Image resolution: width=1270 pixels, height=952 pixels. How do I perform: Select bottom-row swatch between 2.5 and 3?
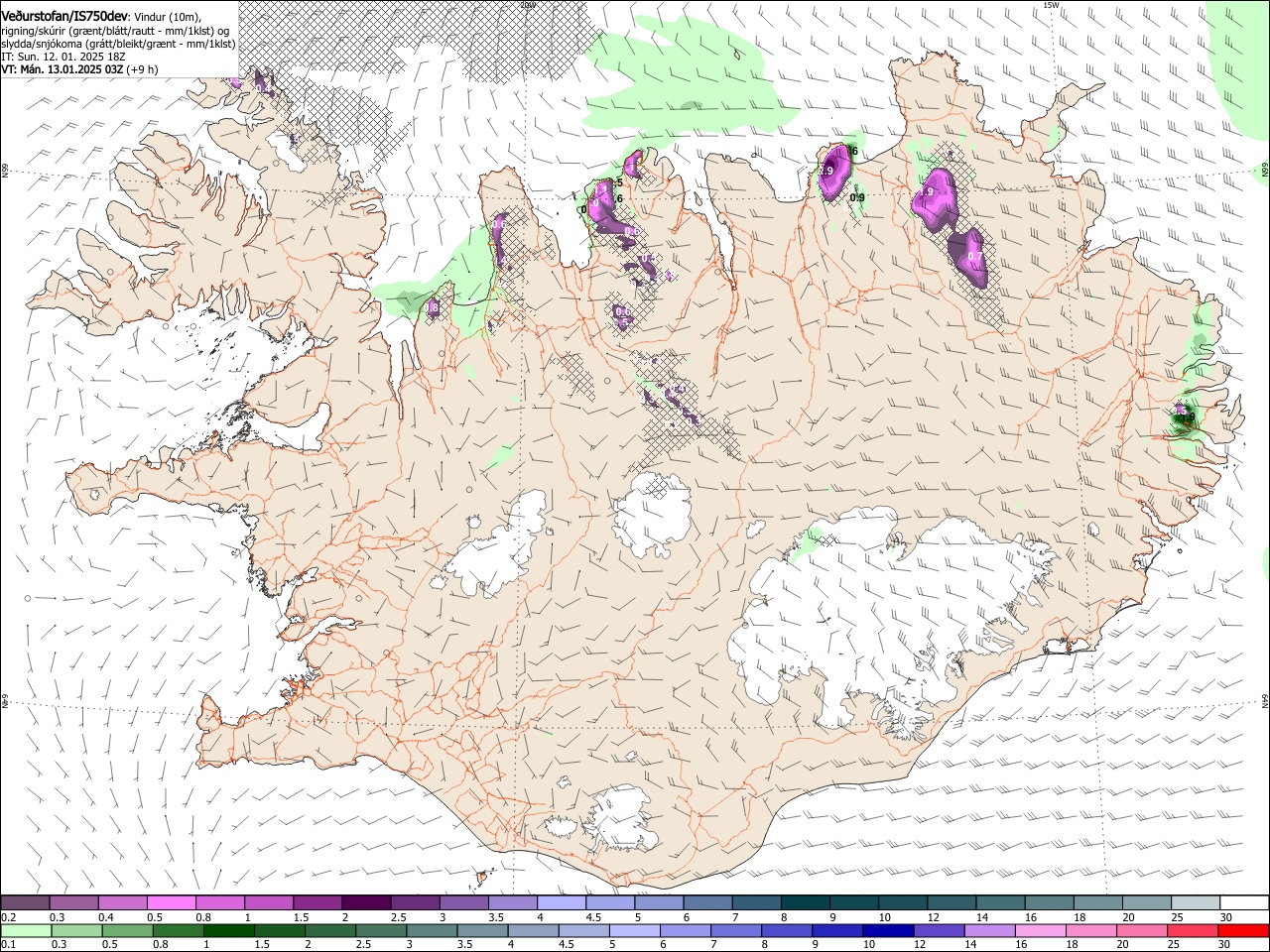point(380,930)
